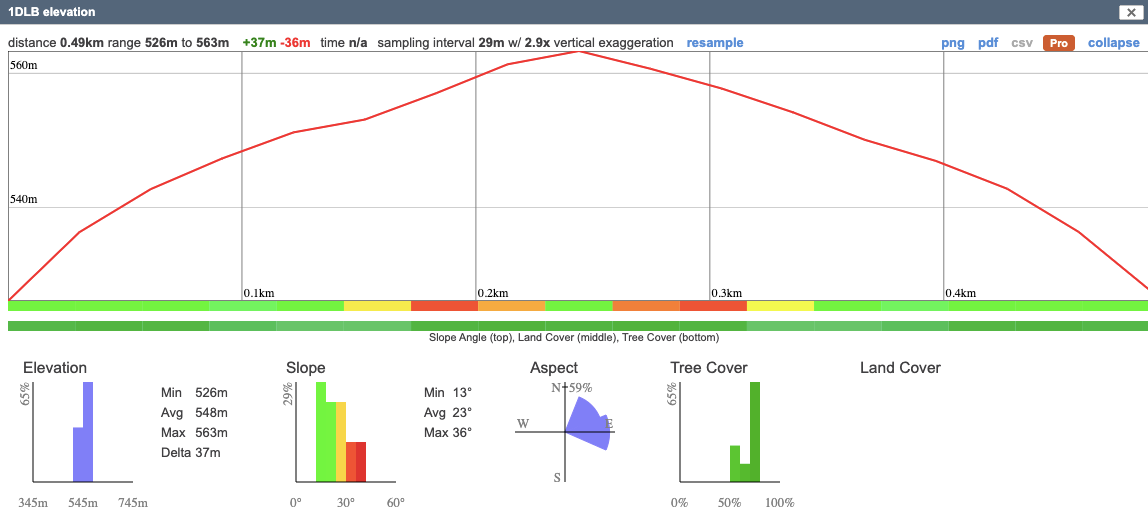
Task: Click the Land Cover heading
Action: click(x=900, y=368)
